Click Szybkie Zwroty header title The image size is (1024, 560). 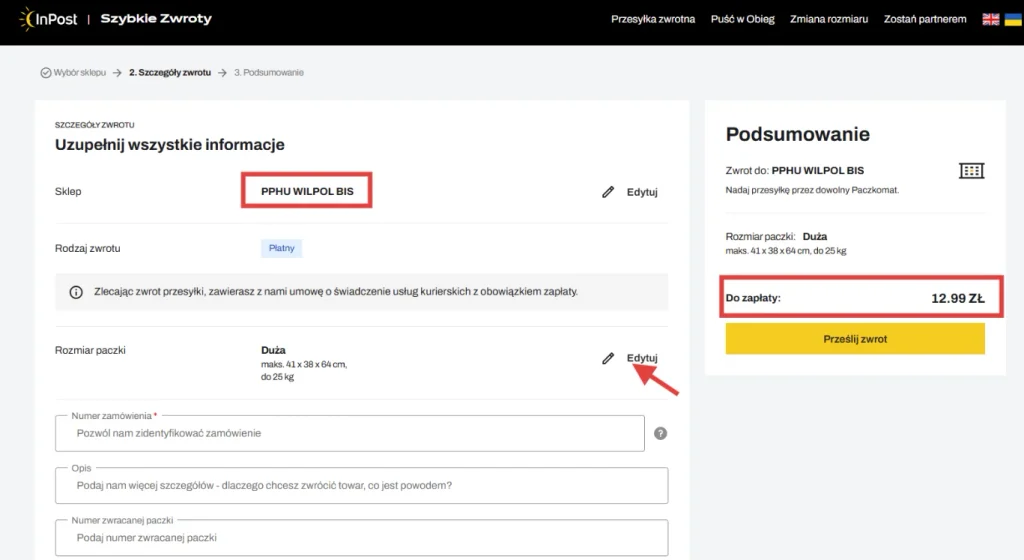pos(156,19)
